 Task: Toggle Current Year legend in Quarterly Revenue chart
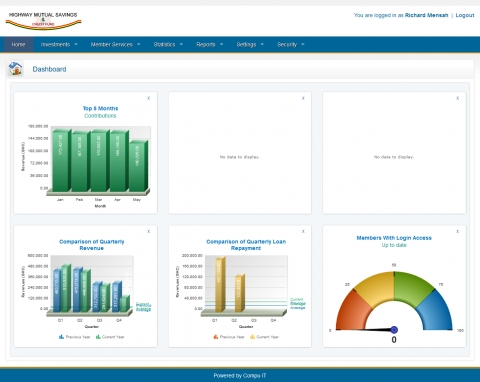pyautogui.click(x=110, y=337)
